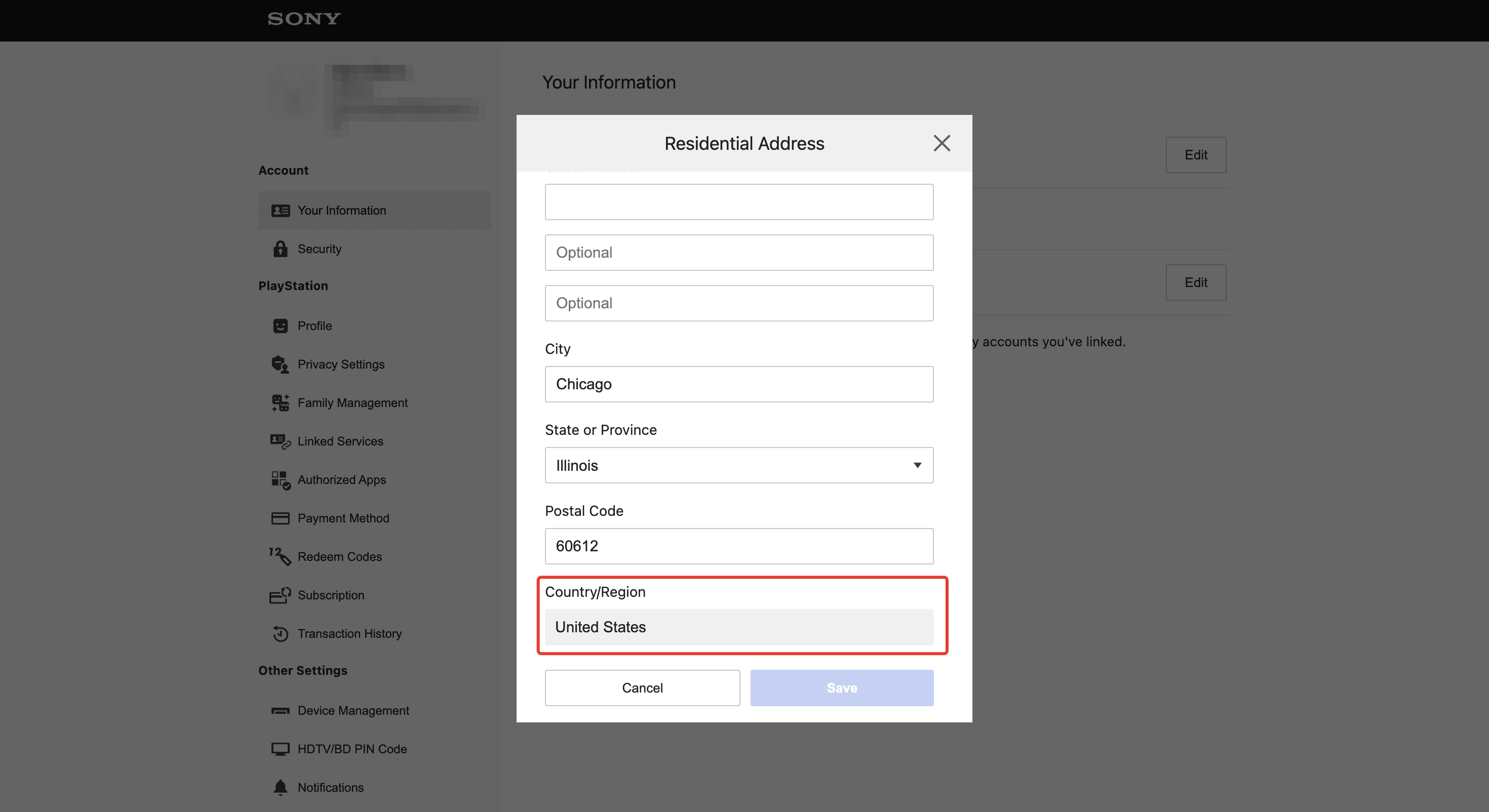This screenshot has width=1489, height=812.
Task: Click the Security lock icon
Action: point(281,249)
